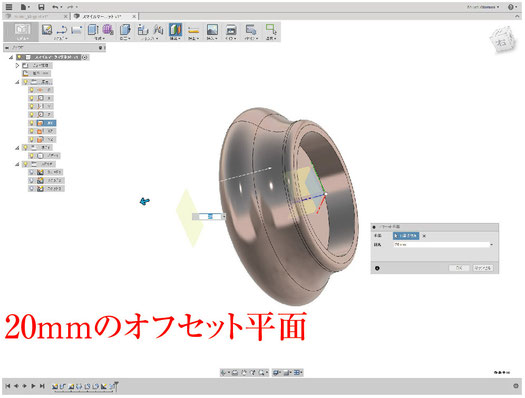Click the purple Create Form sphere icon
525x398 pixels.
click(x=108, y=30)
